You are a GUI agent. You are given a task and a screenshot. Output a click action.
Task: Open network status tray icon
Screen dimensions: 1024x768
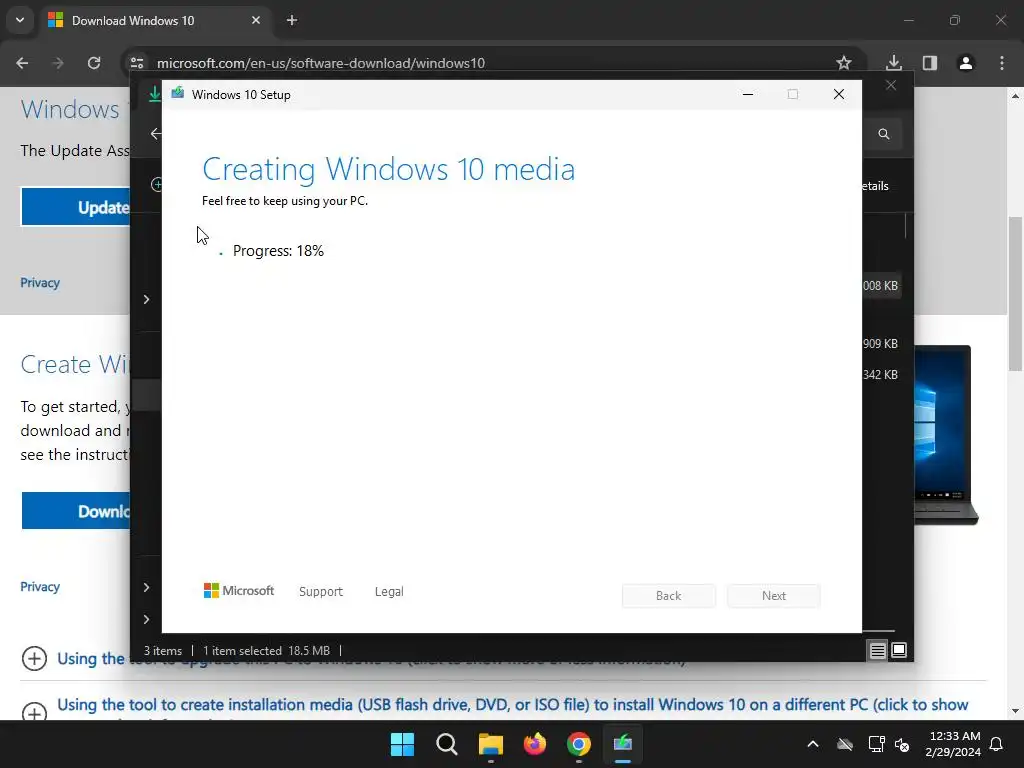click(x=876, y=744)
